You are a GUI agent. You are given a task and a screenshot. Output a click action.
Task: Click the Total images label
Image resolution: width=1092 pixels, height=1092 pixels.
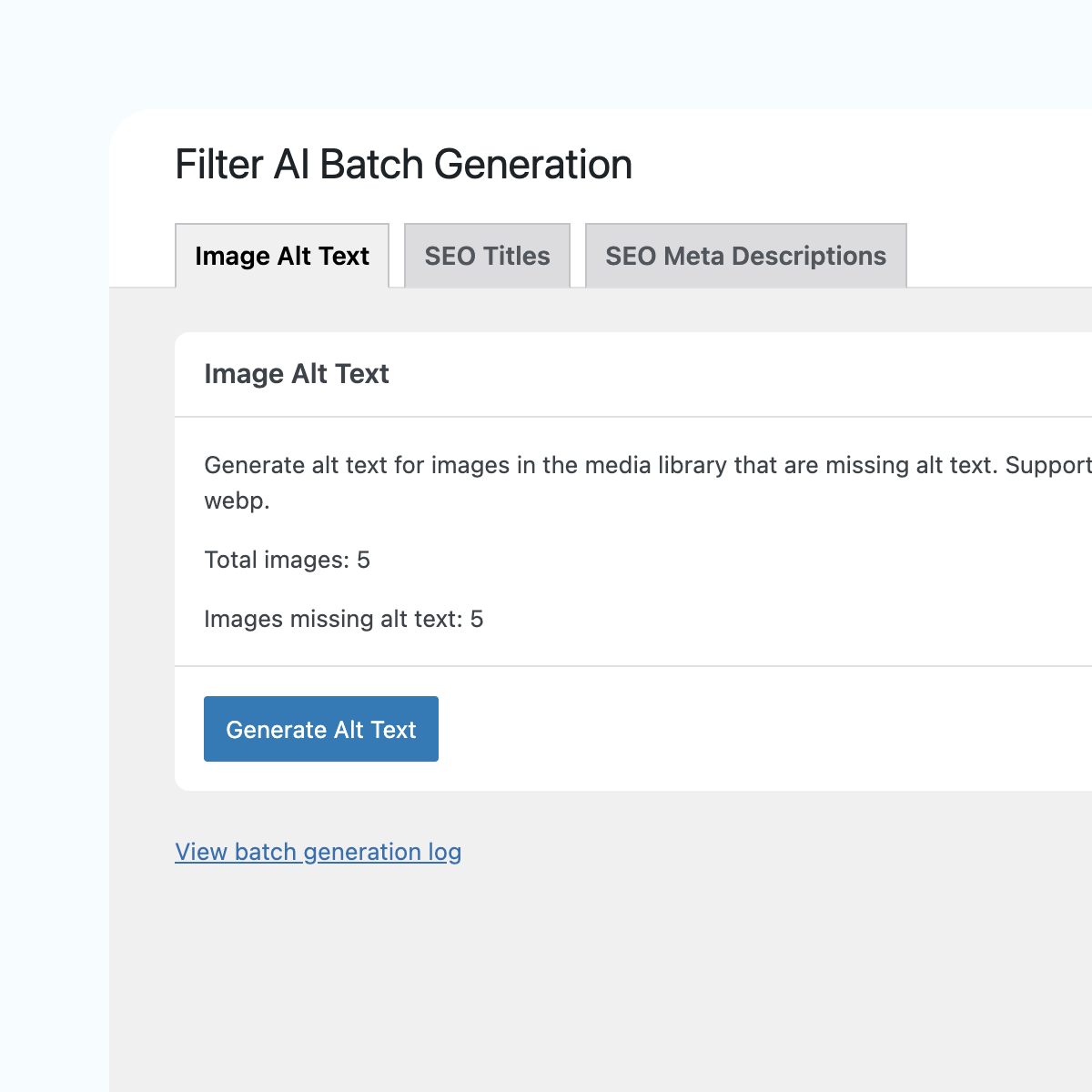click(x=277, y=560)
